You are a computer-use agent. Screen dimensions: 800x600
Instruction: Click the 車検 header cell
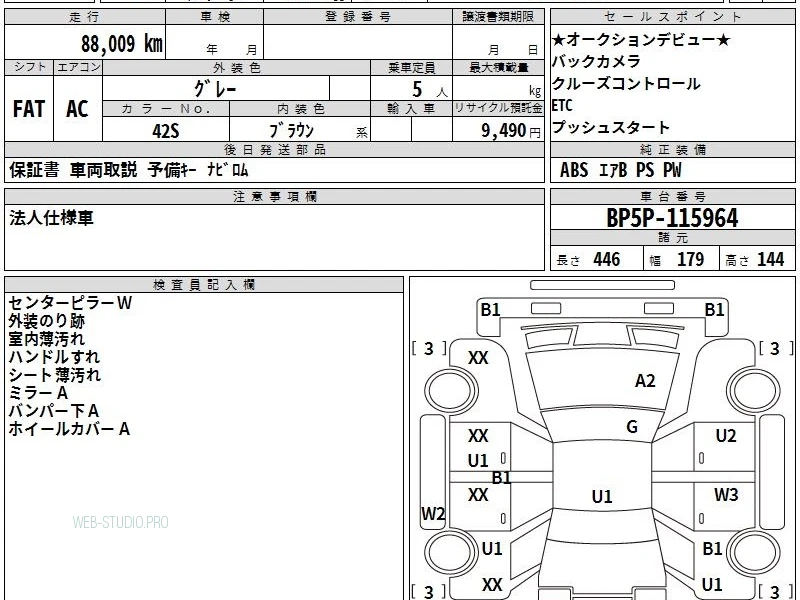[215, 17]
